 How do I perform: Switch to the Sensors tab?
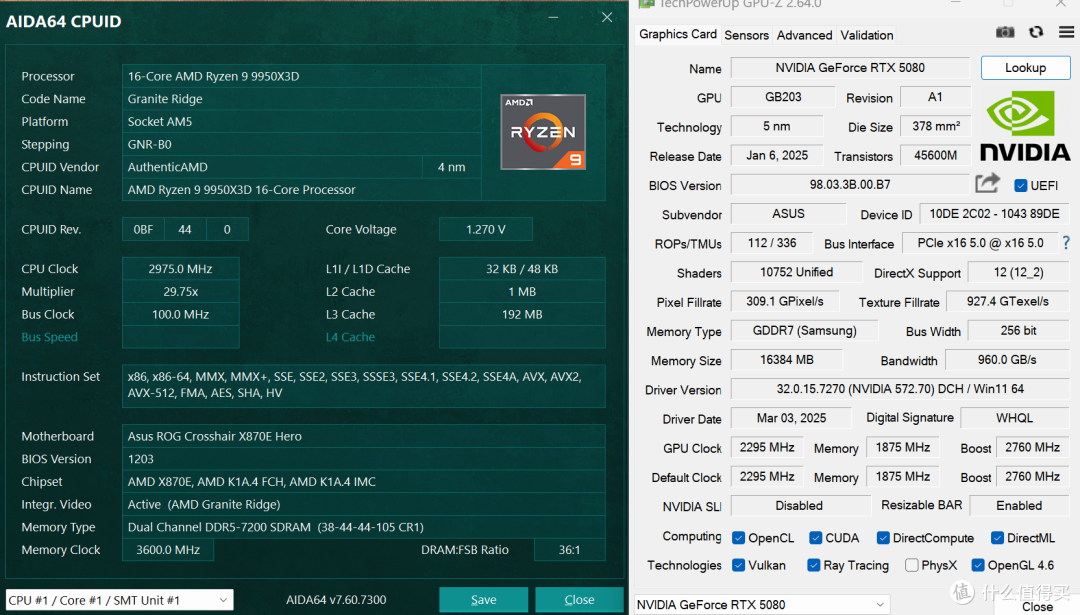746,35
